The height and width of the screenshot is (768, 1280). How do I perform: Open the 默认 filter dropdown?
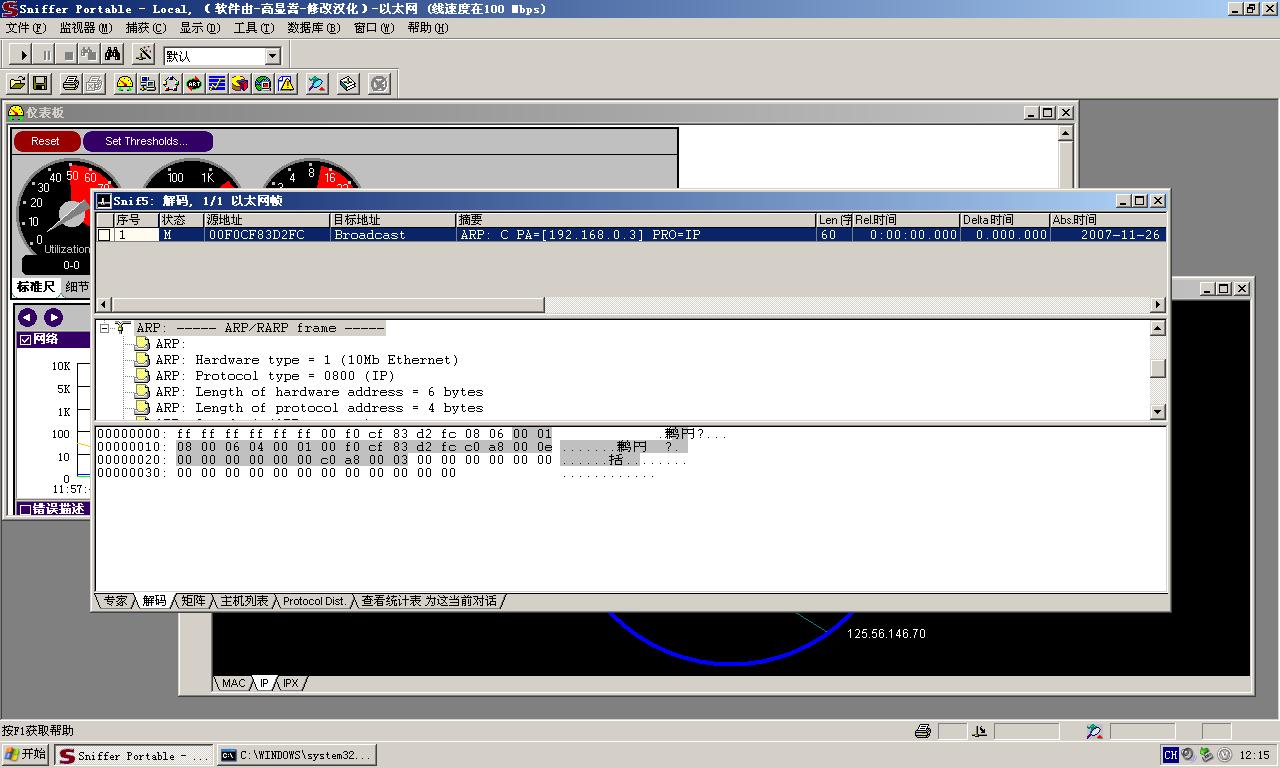(x=272, y=56)
